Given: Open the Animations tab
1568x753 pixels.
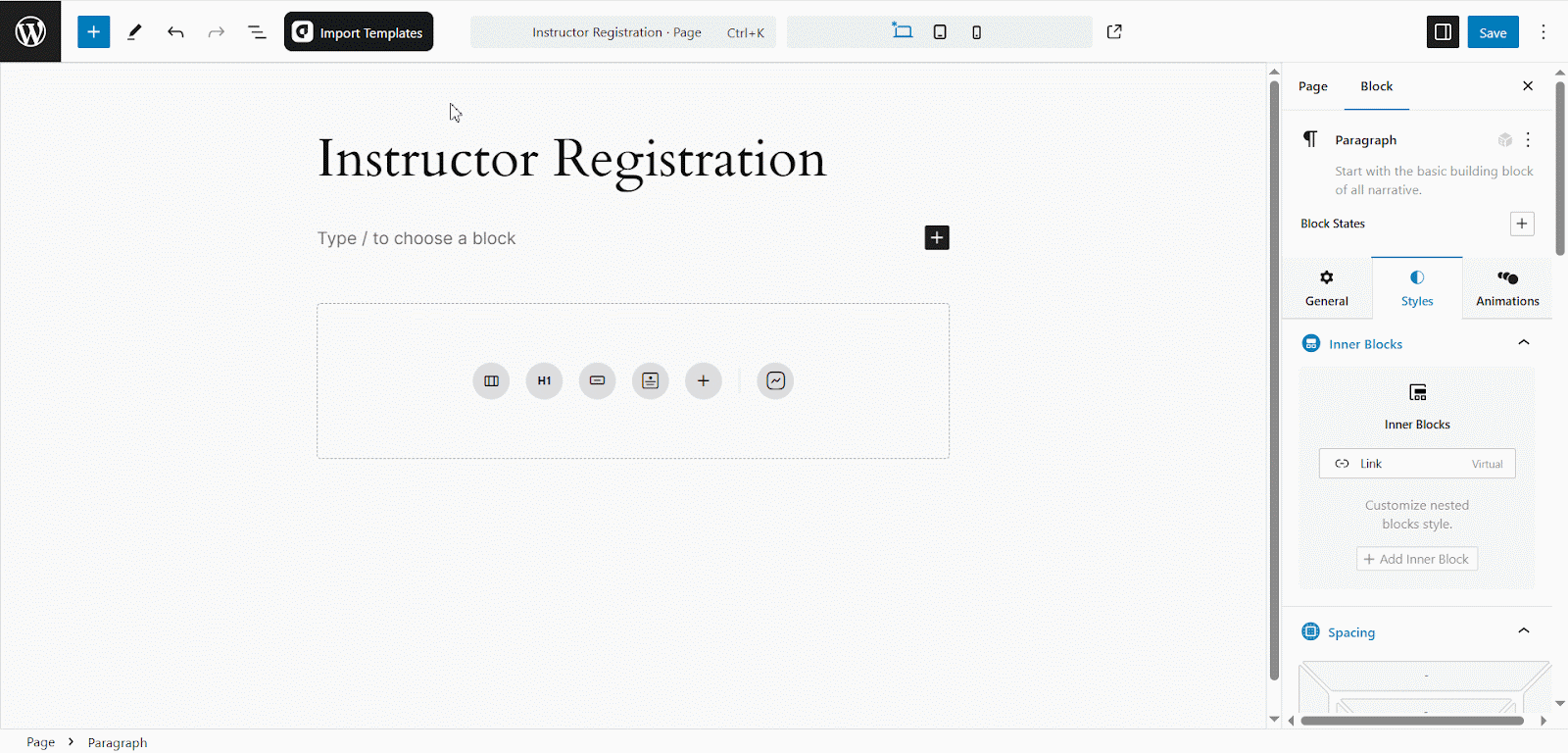Looking at the screenshot, I should click(1507, 288).
